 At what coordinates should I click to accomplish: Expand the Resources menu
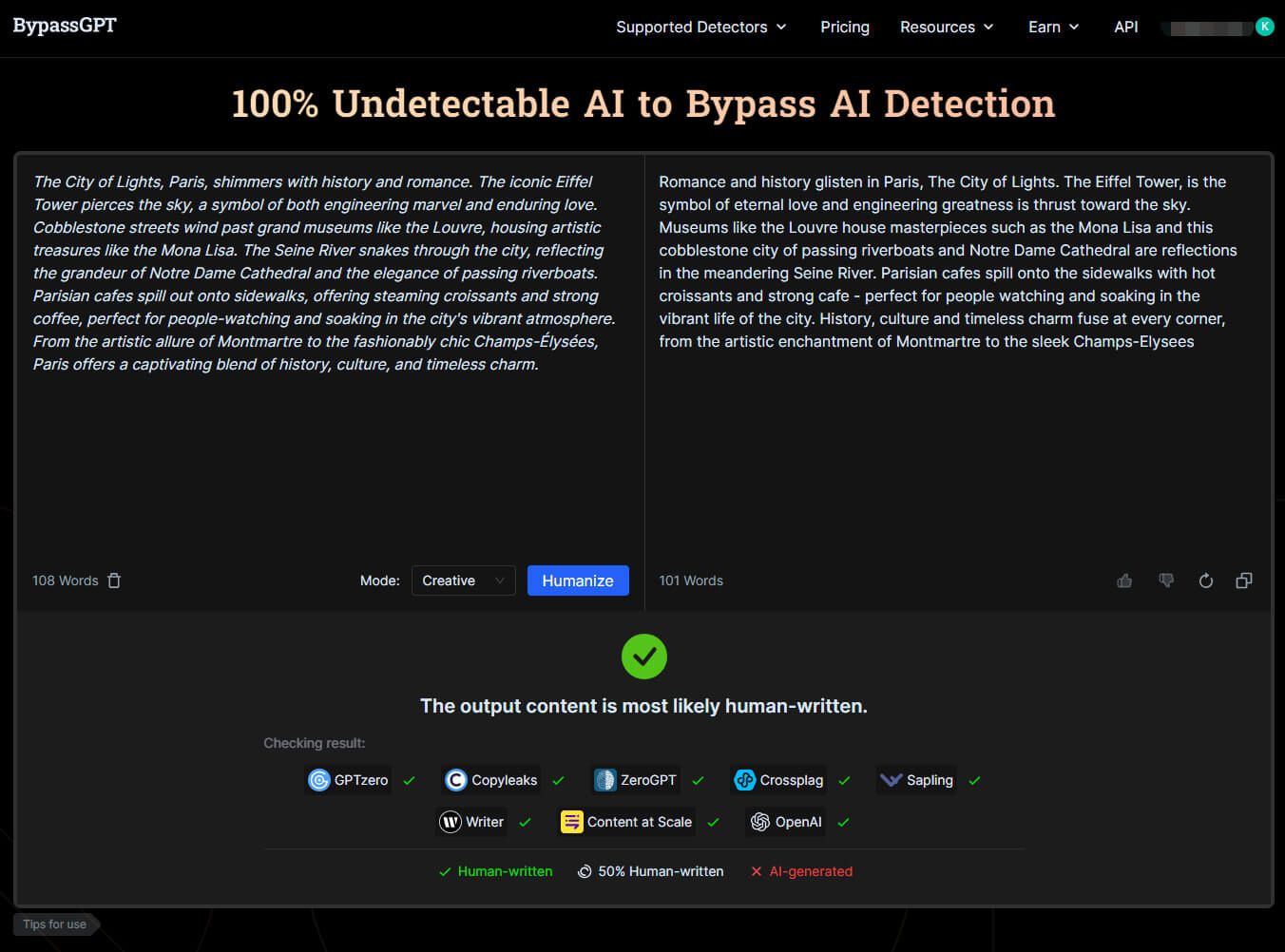[947, 27]
